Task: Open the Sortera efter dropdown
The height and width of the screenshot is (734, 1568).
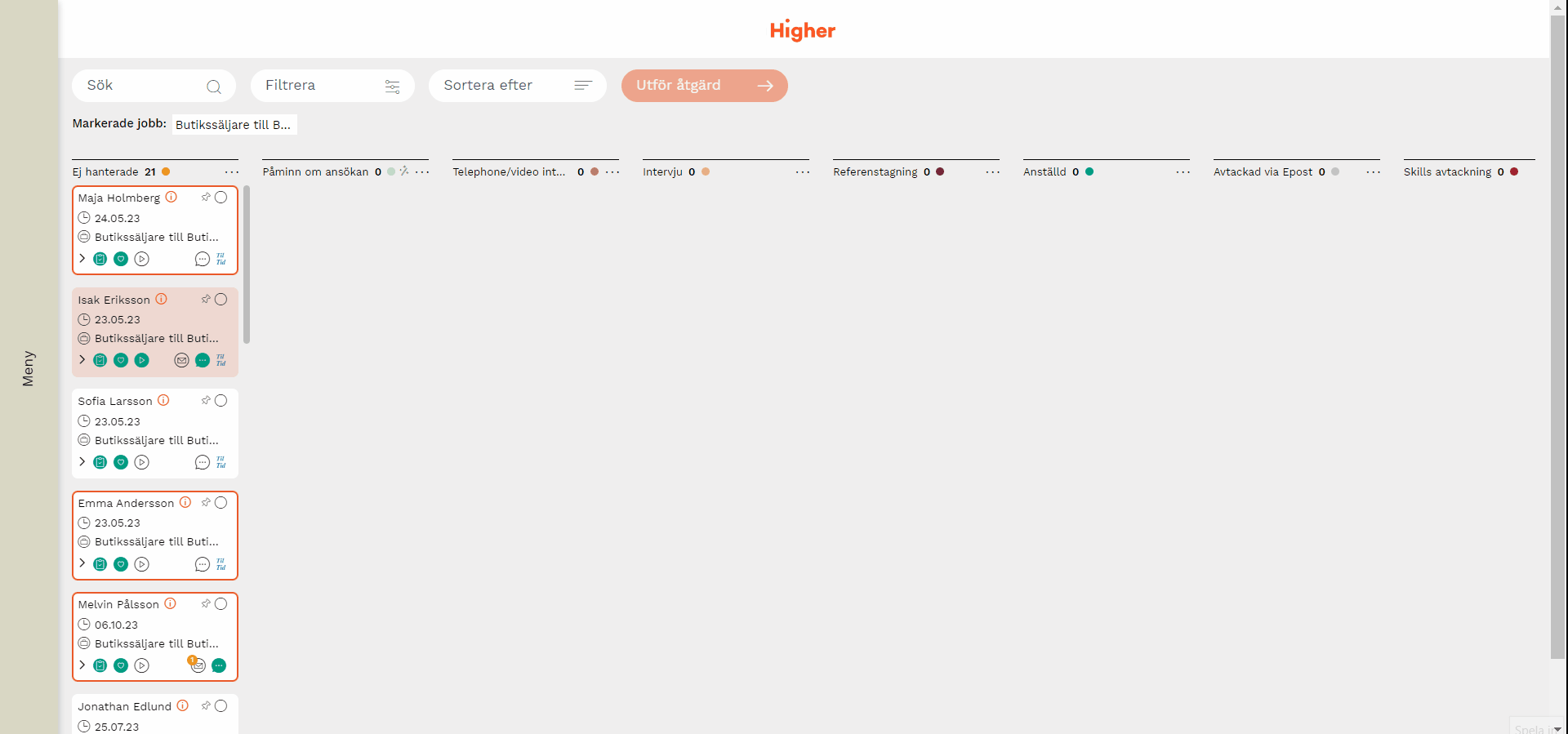Action: pyautogui.click(x=517, y=86)
